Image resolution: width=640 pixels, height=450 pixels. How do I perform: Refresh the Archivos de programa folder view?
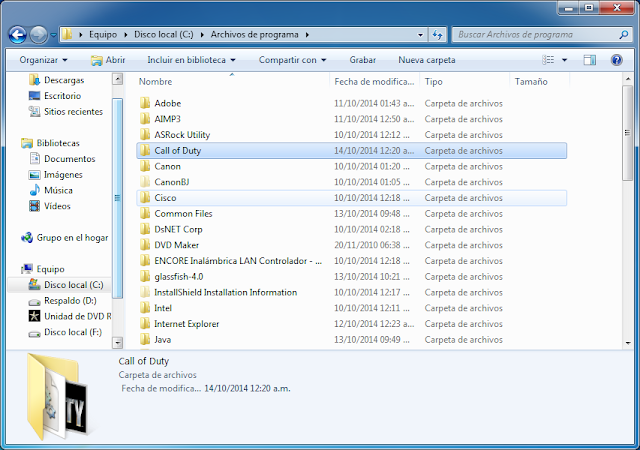pos(438,35)
